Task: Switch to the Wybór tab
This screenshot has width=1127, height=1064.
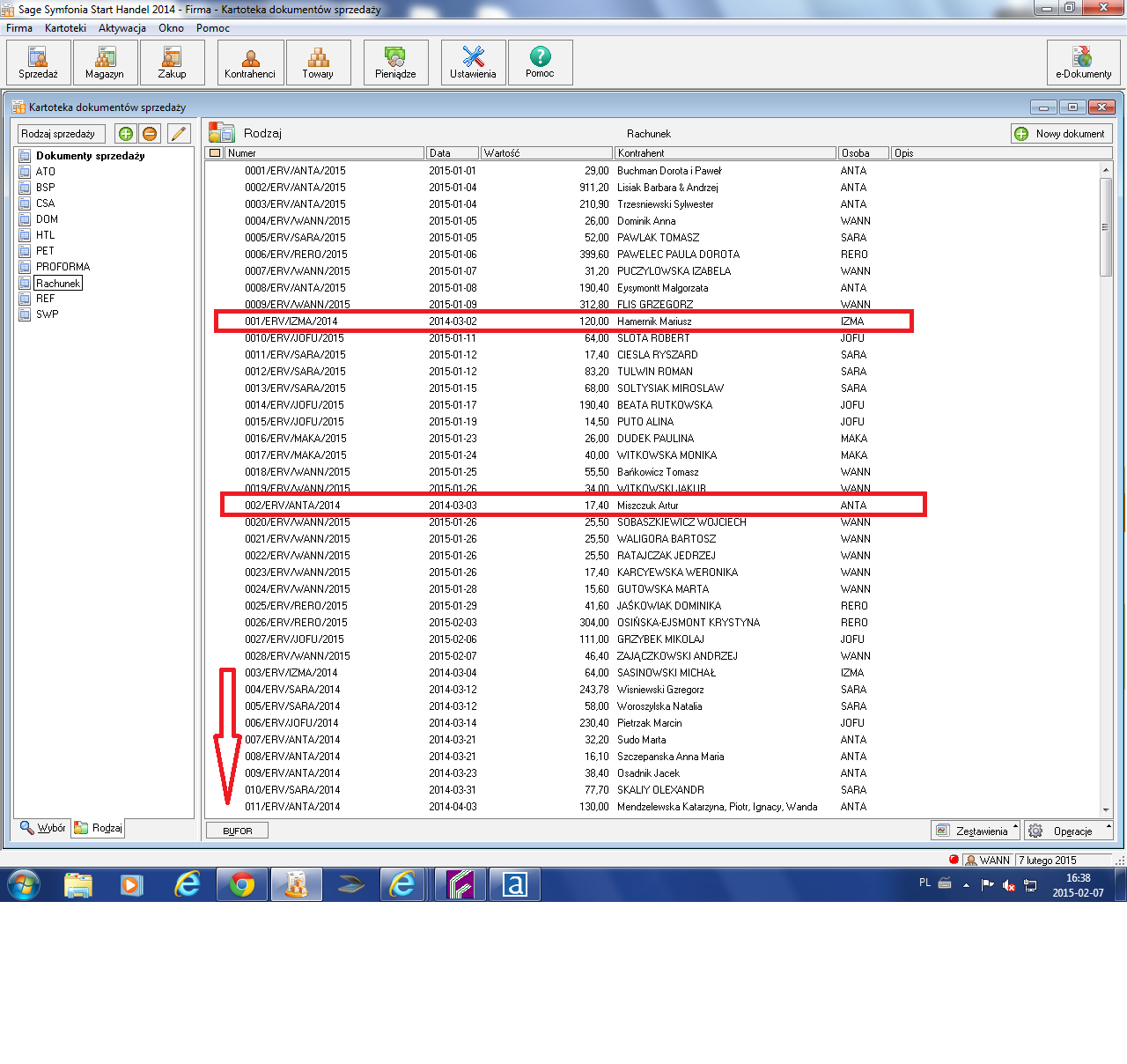Action: 44,828
